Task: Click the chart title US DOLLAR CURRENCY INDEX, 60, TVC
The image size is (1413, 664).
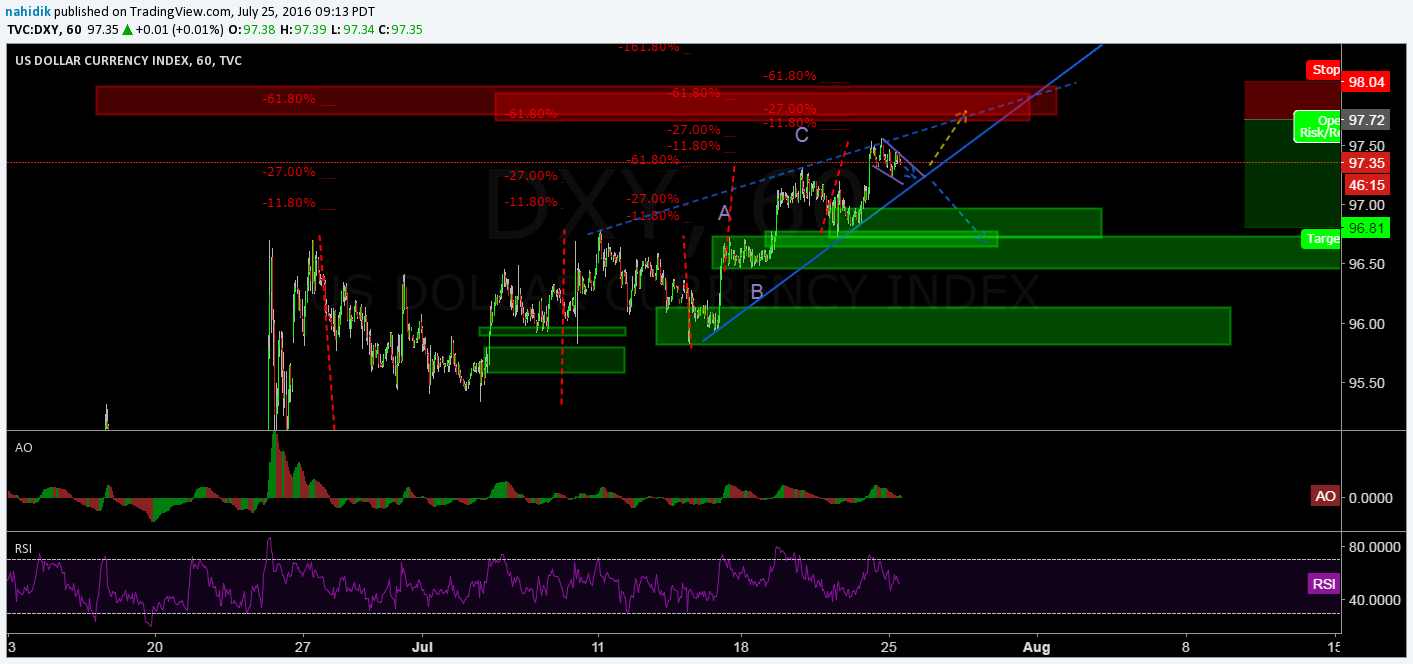Action: pyautogui.click(x=128, y=61)
